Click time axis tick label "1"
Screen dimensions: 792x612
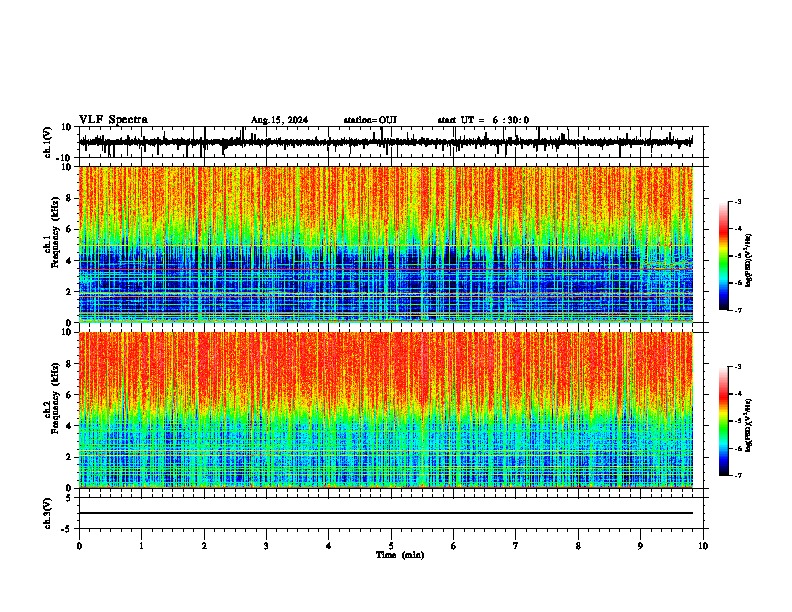coord(141,546)
